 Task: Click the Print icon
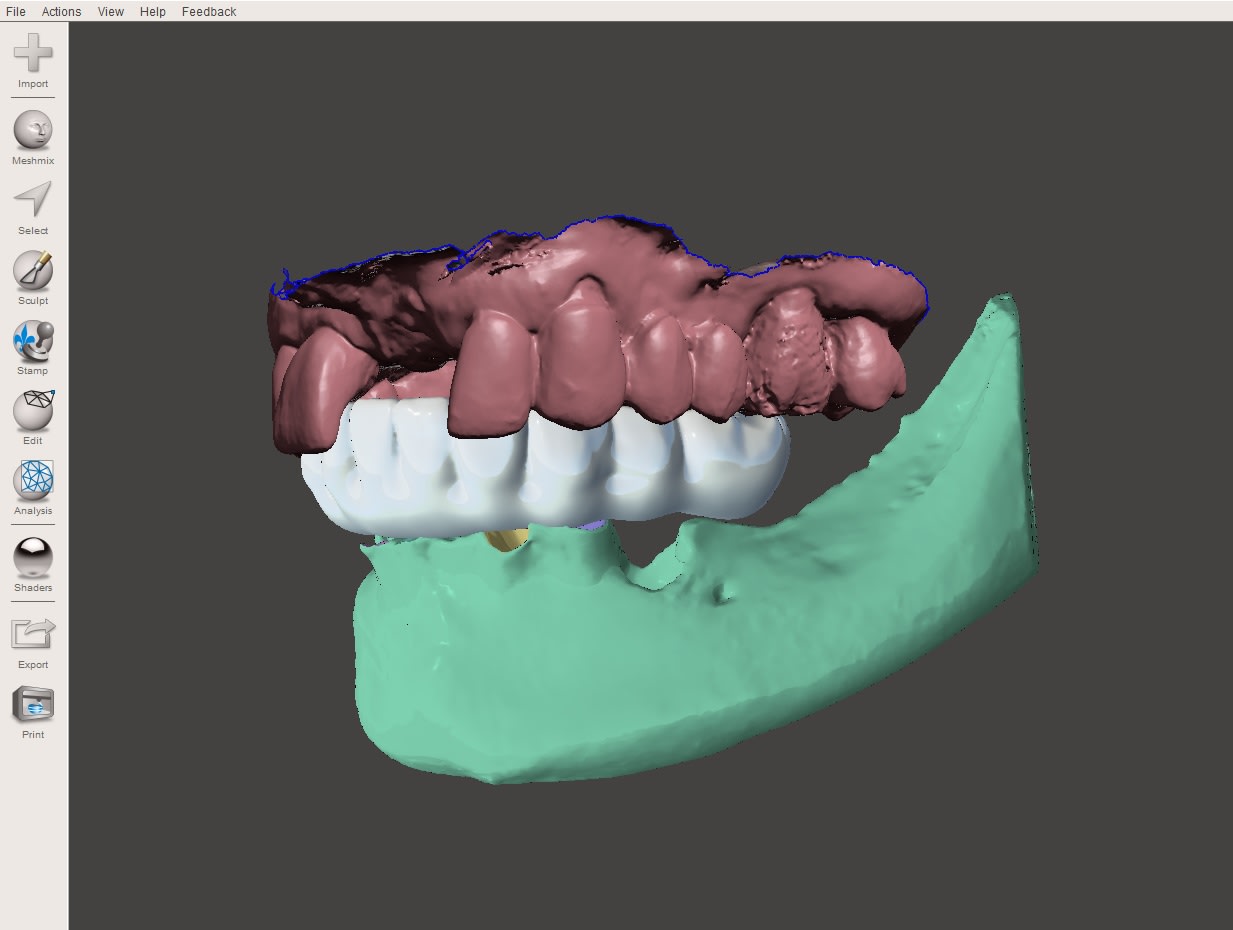point(33,704)
